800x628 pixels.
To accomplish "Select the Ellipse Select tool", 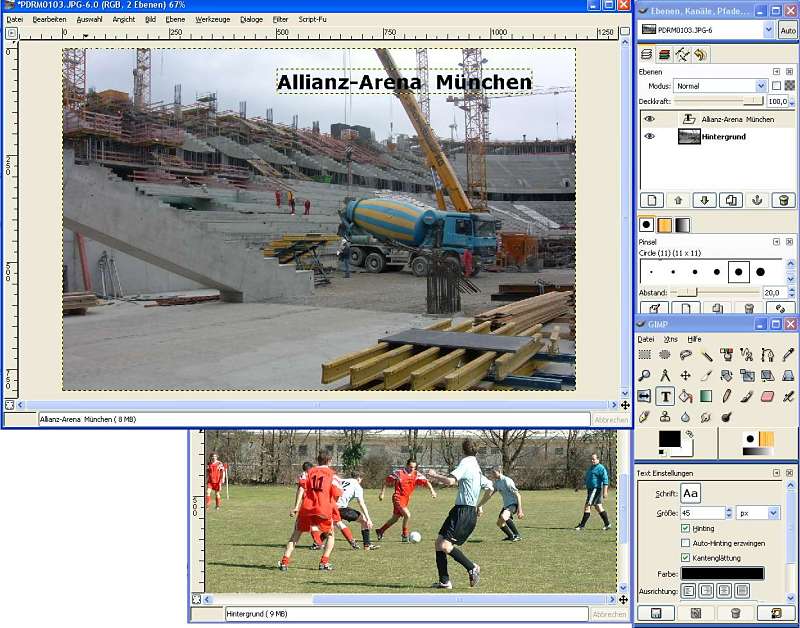I will tap(665, 355).
